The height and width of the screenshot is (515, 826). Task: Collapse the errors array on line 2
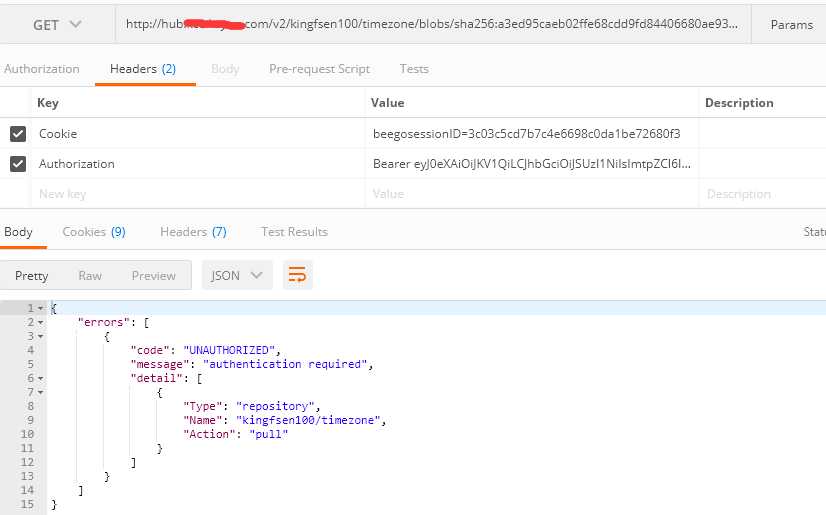41,323
